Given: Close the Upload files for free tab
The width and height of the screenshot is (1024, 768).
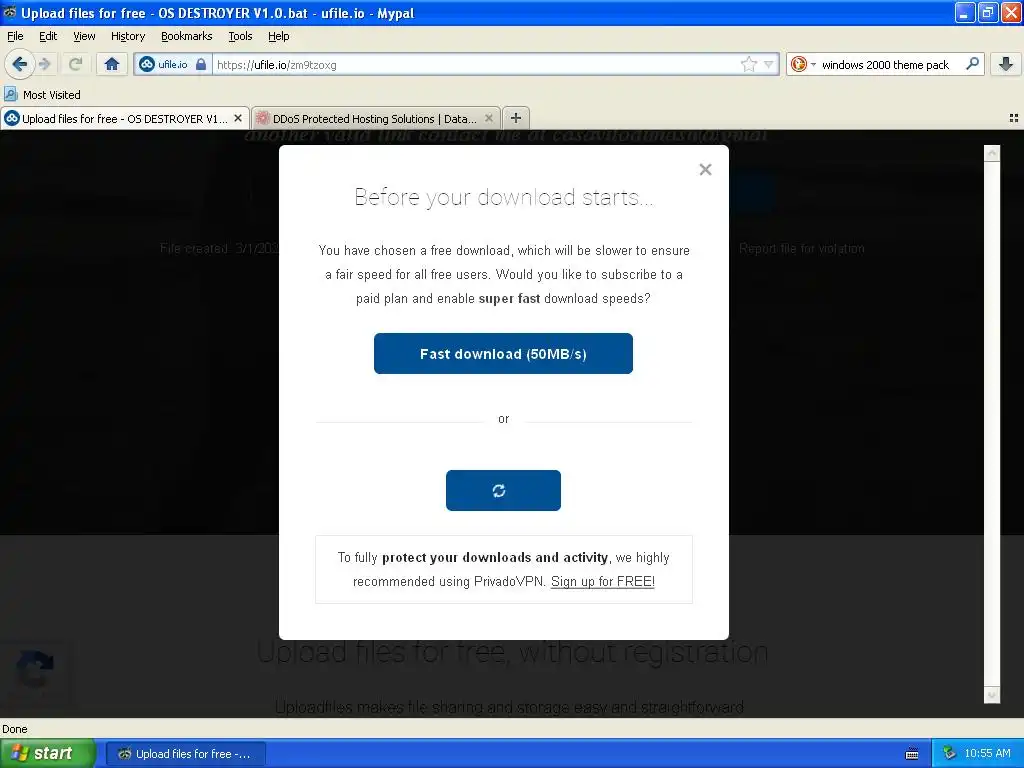Looking at the screenshot, I should tap(238, 118).
